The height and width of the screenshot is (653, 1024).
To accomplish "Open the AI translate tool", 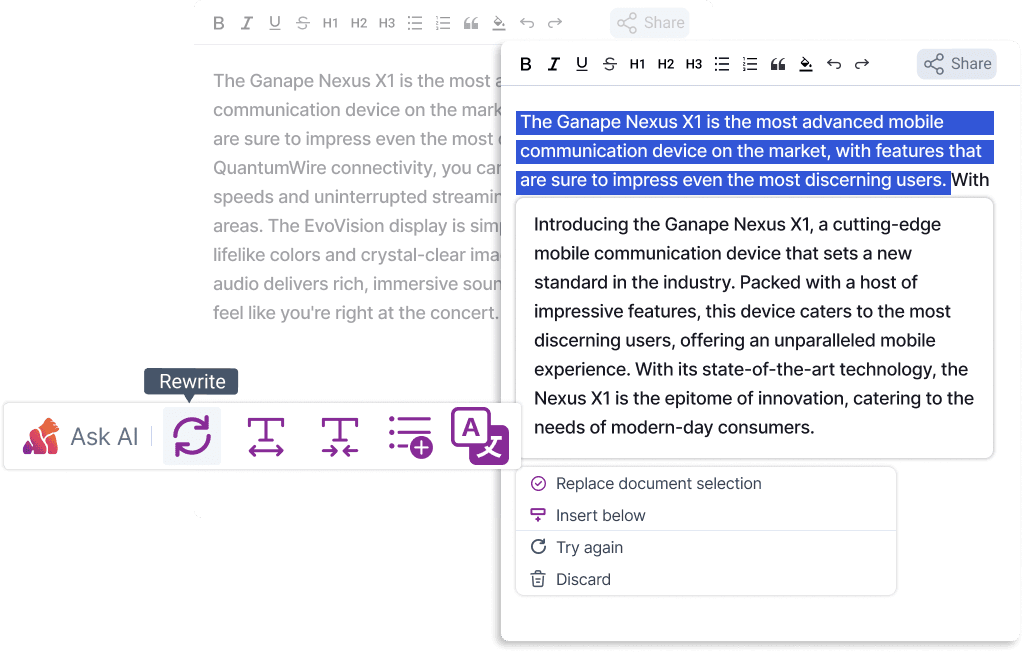I will point(478,436).
